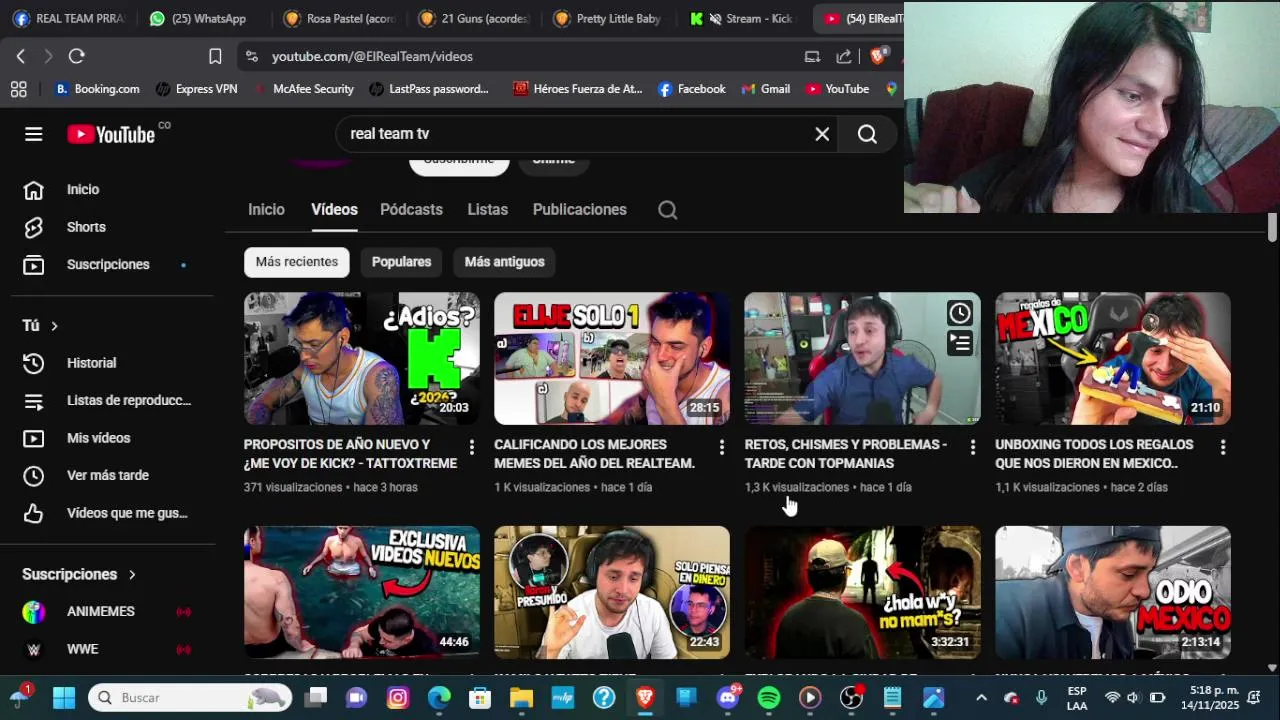Image resolution: width=1280 pixels, height=720 pixels.
Task: Open the CALIFICANDO LOS MEJORES MEMES title link
Action: 594,454
